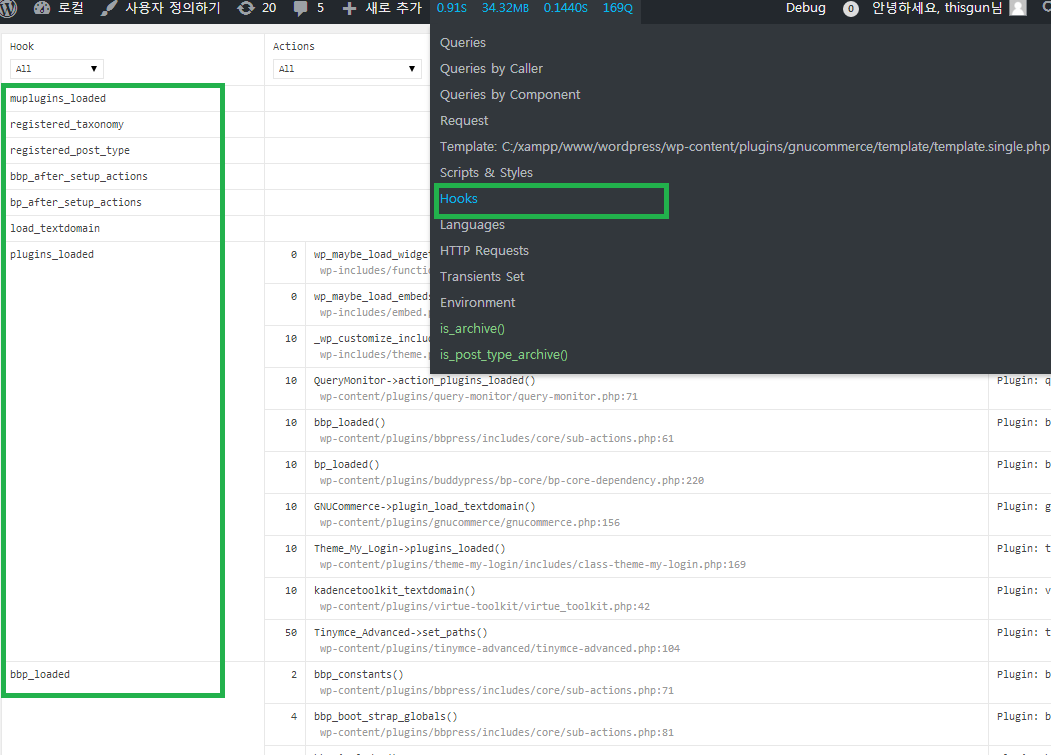1051x755 pixels.
Task: Open the Environment menu item
Action: coord(477,303)
